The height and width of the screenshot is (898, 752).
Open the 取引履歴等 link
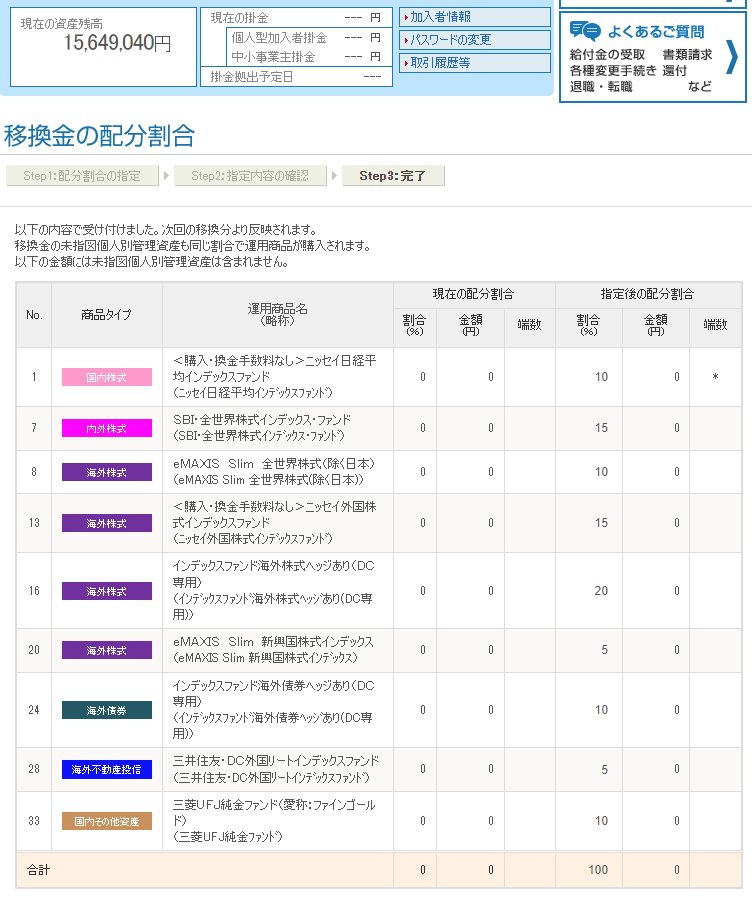(x=440, y=63)
